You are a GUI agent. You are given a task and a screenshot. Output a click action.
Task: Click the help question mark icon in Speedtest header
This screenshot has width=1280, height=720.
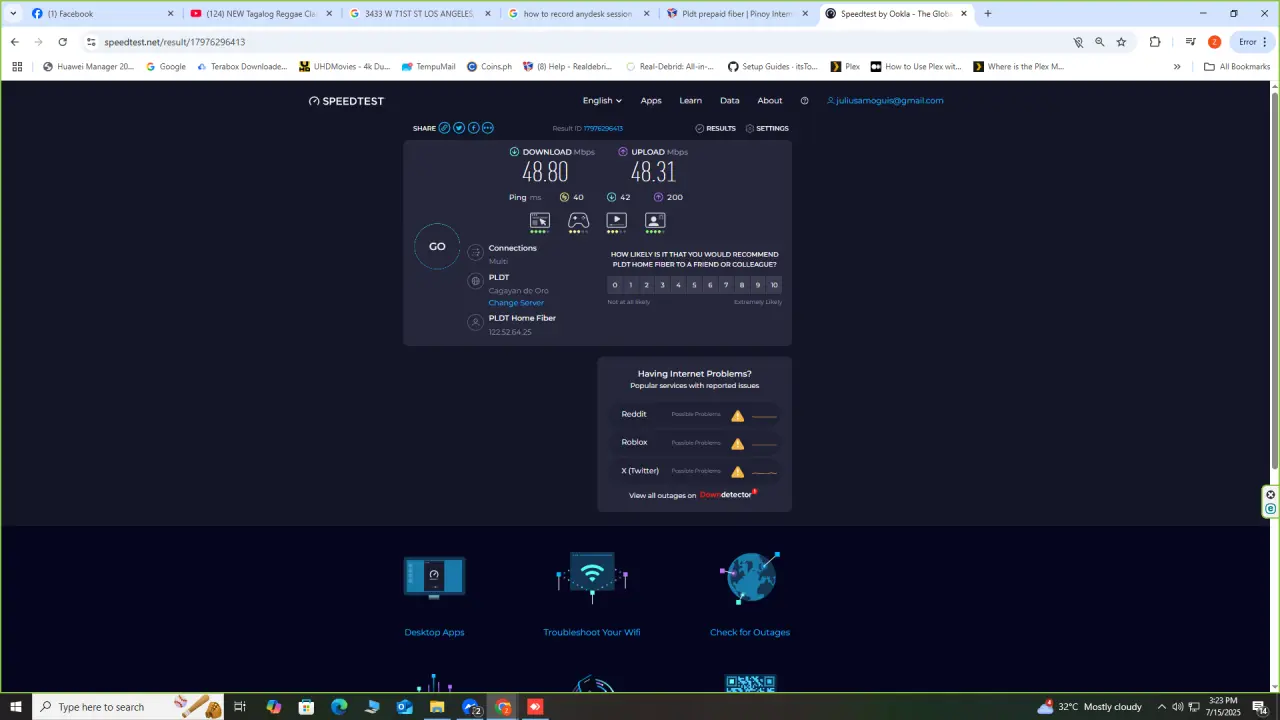pyautogui.click(x=804, y=100)
